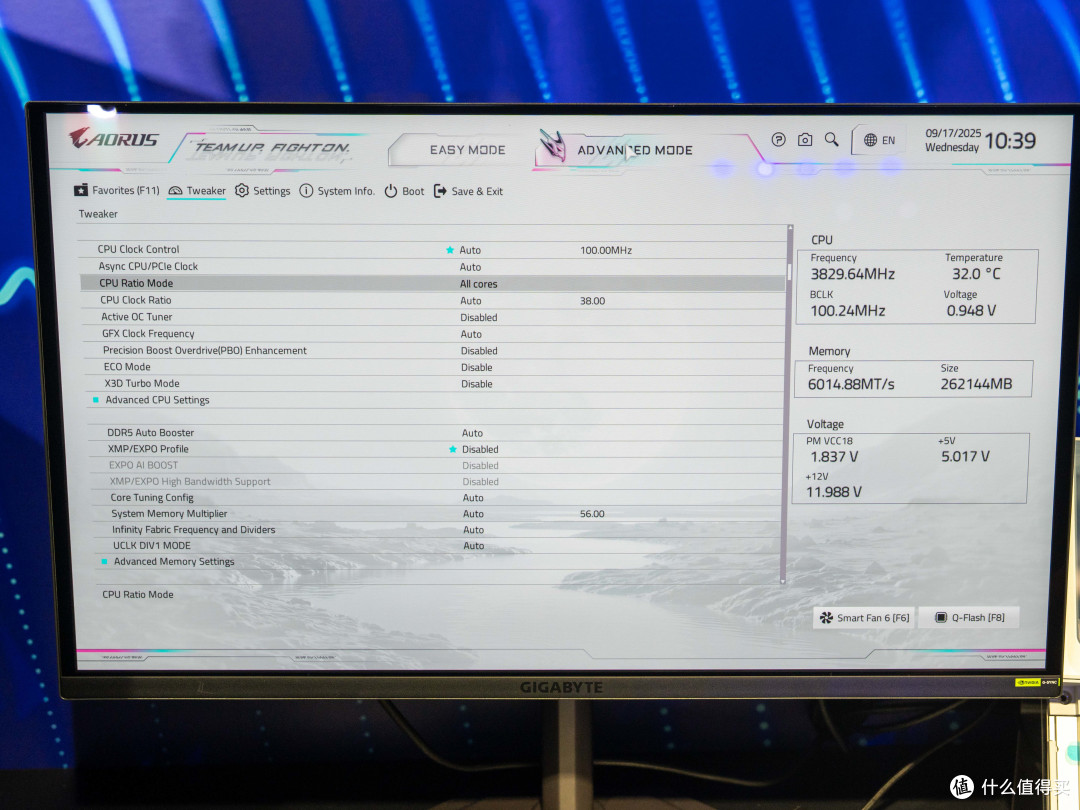Switch to EASY MODE
This screenshot has height=810, width=1080.
click(467, 150)
